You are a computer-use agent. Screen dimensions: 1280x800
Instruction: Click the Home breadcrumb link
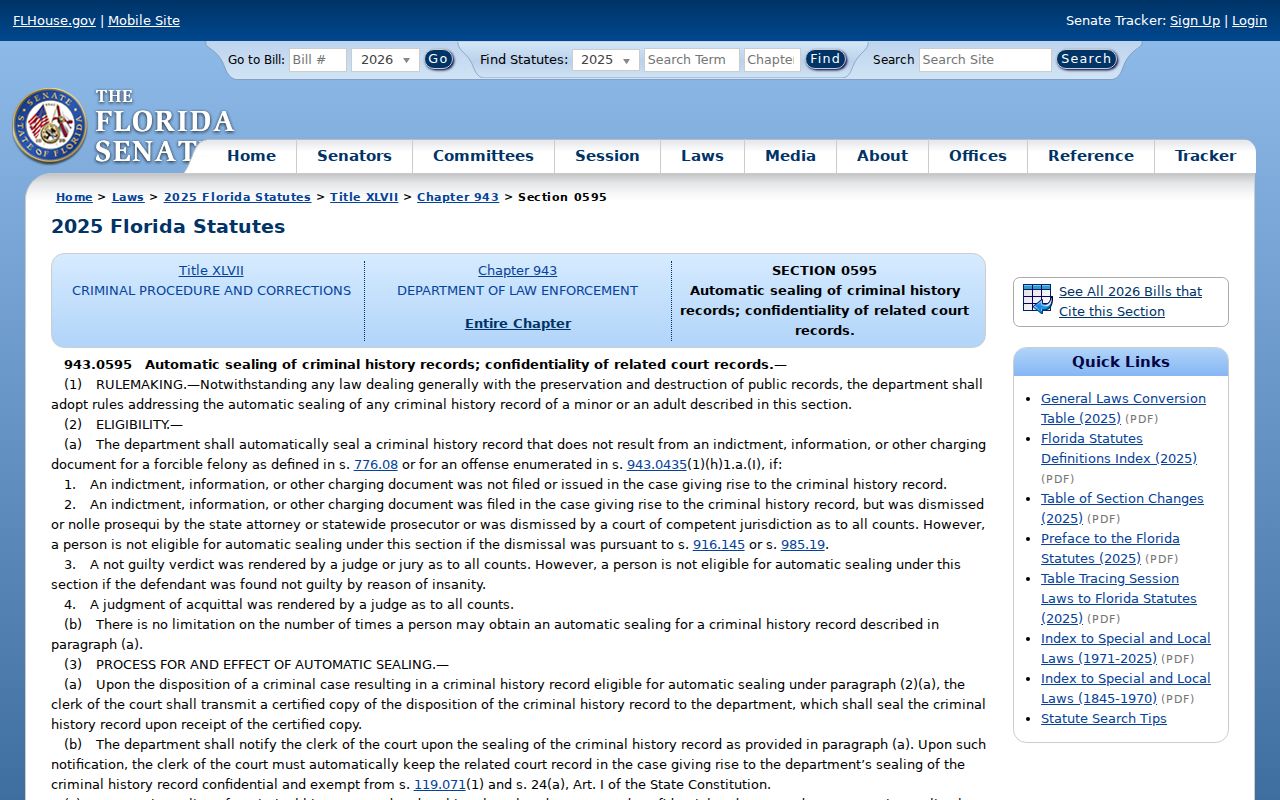74,197
